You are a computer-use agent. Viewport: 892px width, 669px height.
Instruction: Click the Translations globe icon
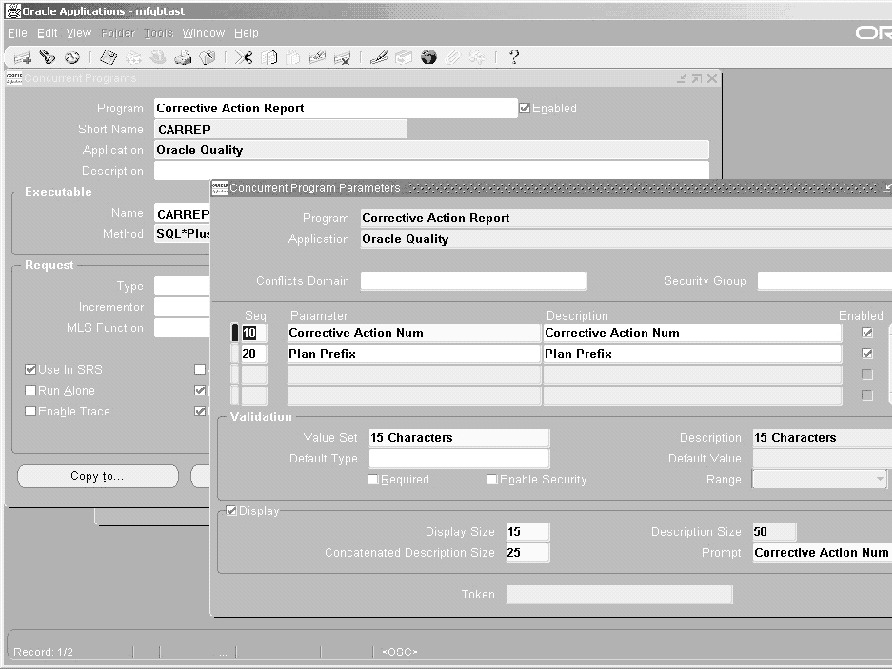point(429,57)
